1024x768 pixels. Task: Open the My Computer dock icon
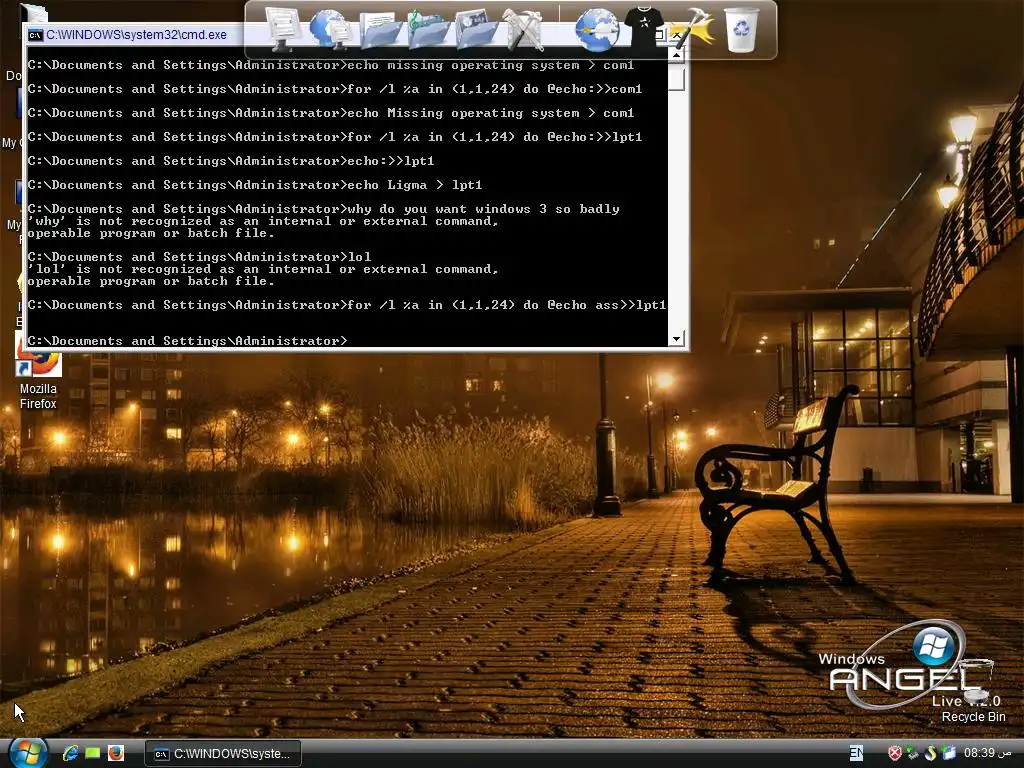pyautogui.click(x=282, y=29)
